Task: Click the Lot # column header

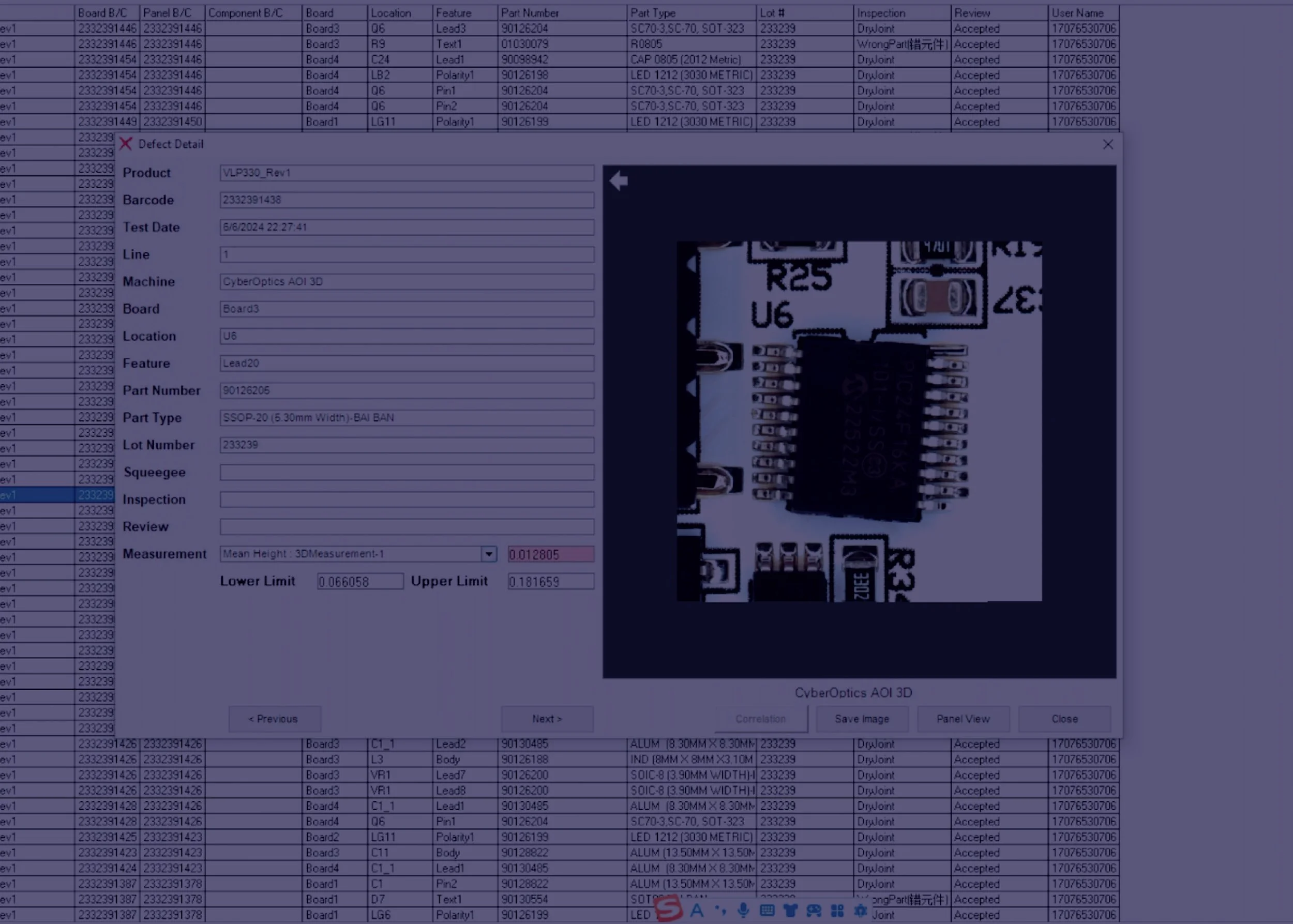Action: [805, 12]
